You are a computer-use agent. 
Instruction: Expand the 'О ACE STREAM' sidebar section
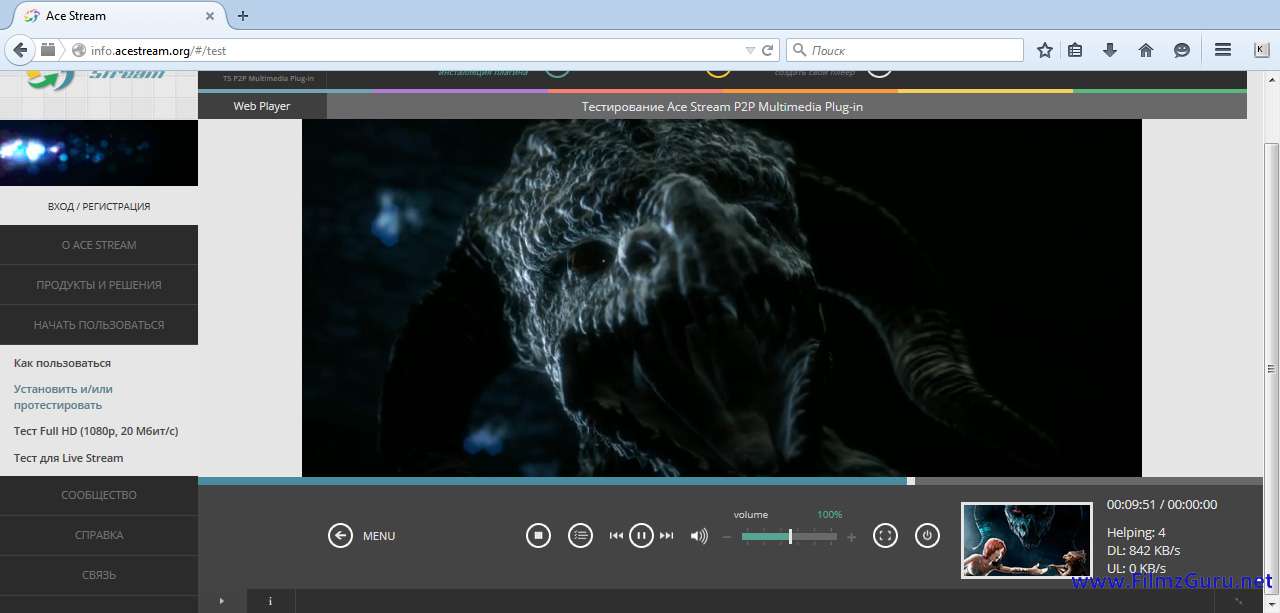pos(99,245)
